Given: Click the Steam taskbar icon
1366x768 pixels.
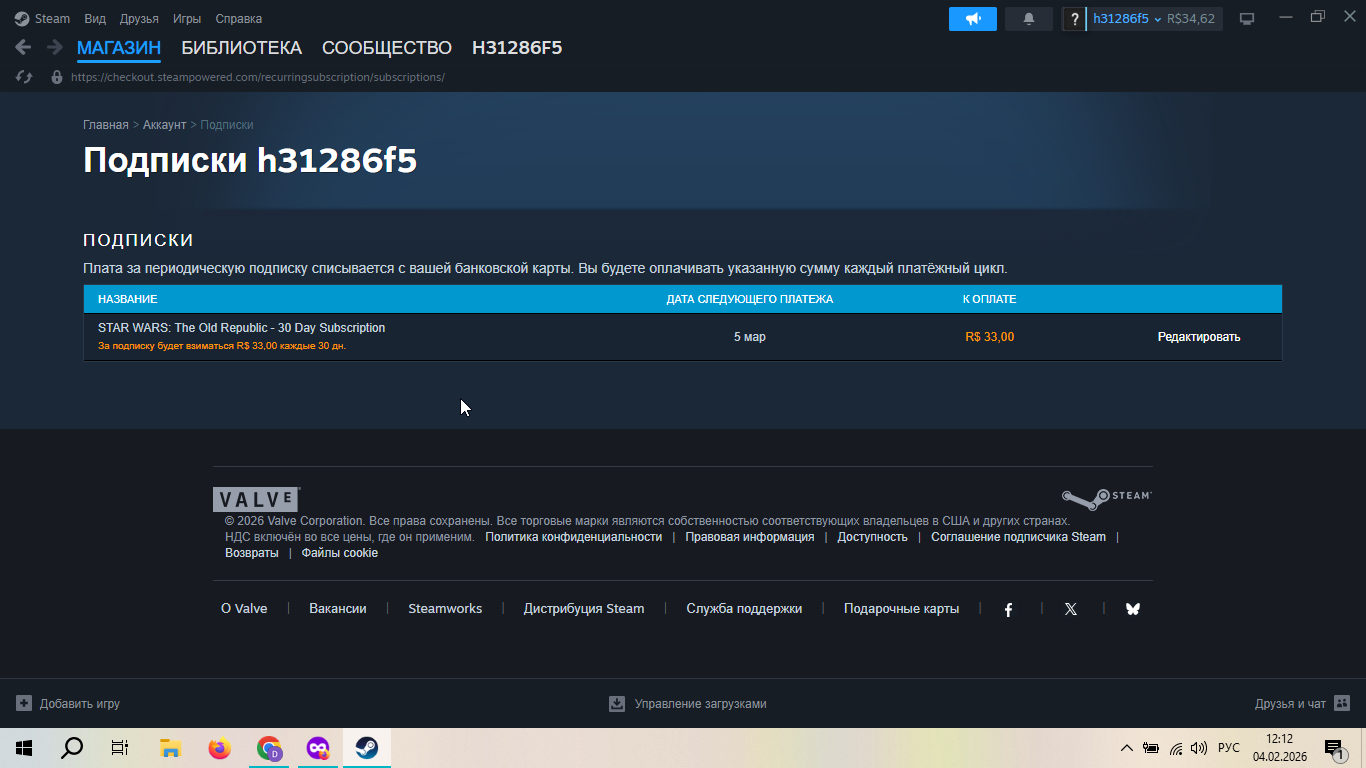Looking at the screenshot, I should 367,748.
